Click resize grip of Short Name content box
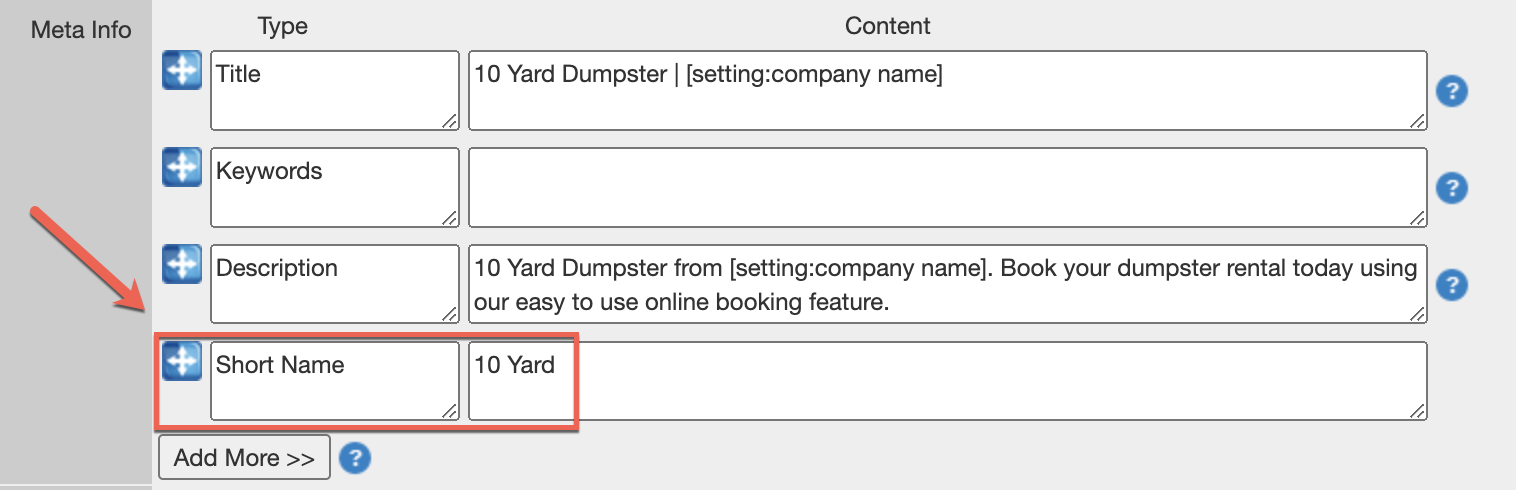Screen dimensions: 1516x490 click(x=1418, y=411)
